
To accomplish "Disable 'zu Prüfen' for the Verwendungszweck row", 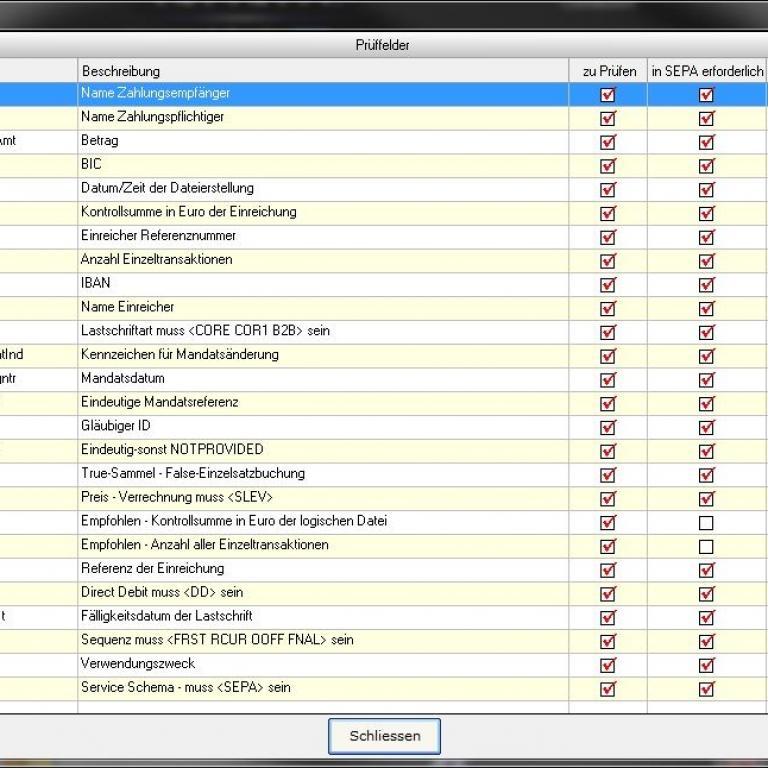I will click(608, 665).
